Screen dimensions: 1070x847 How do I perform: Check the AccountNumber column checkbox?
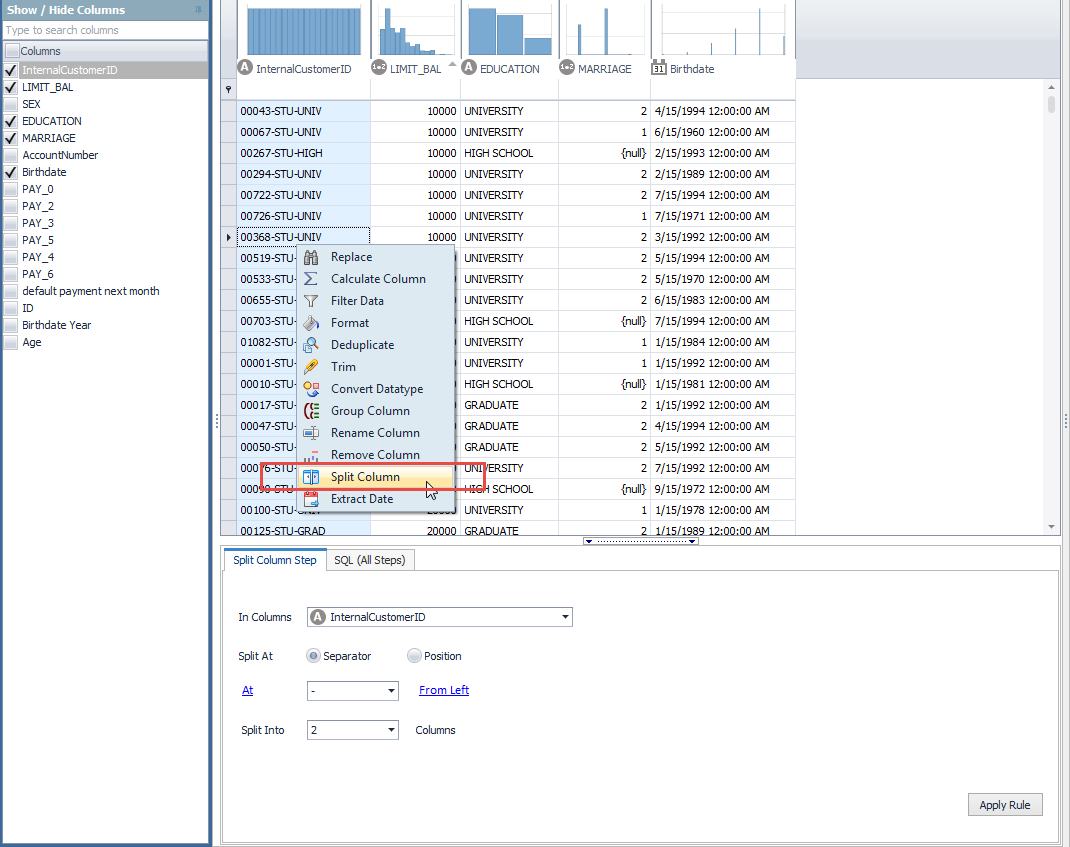pos(11,155)
